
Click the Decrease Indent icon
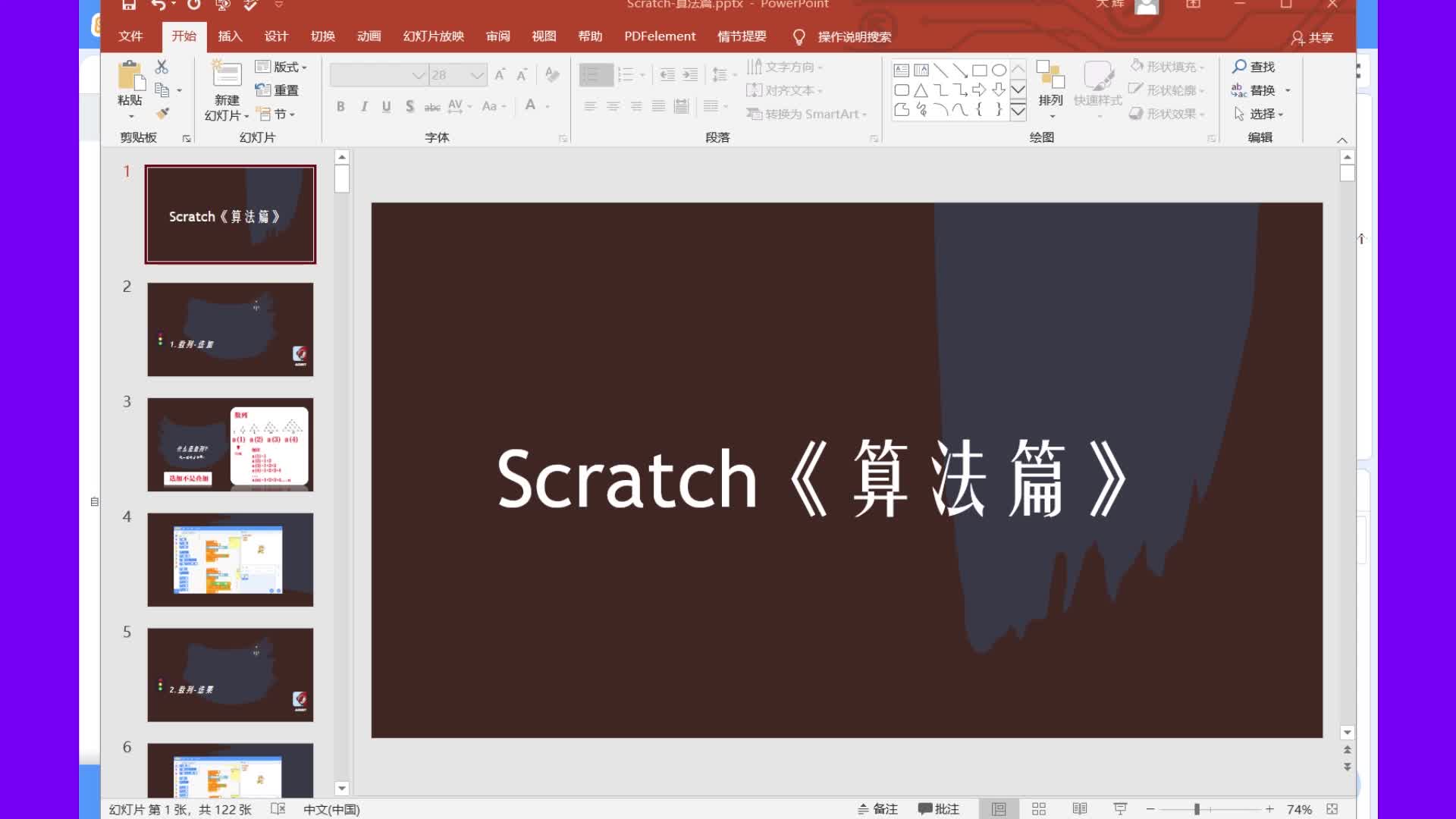[667, 74]
